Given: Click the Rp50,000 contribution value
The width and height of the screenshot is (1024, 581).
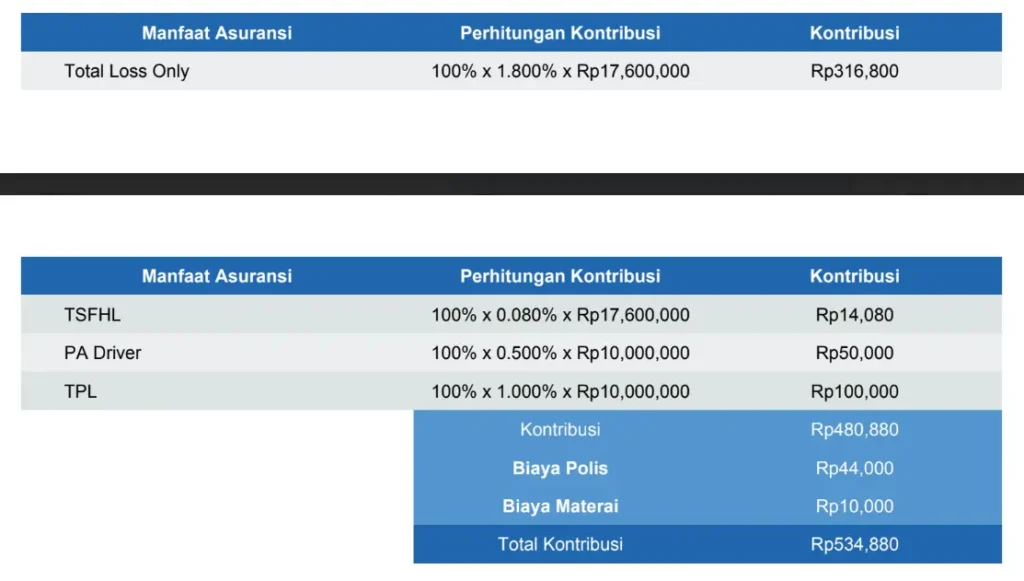Looking at the screenshot, I should 854,353.
